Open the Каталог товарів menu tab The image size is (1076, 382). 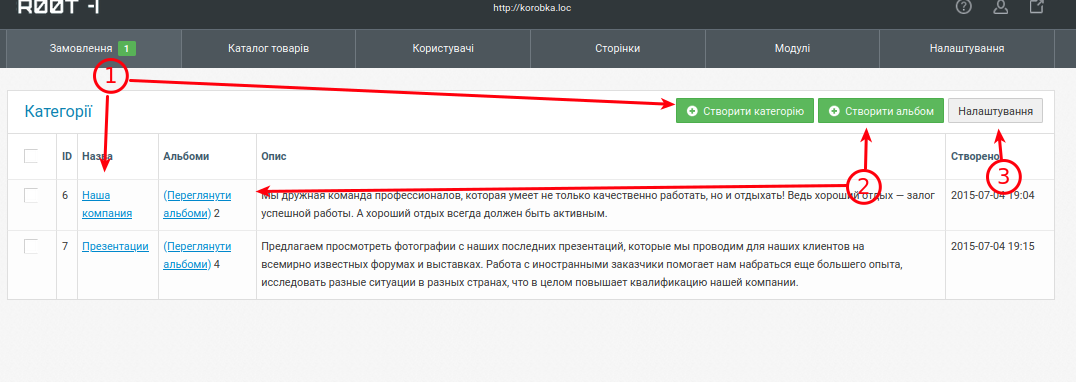[268, 49]
